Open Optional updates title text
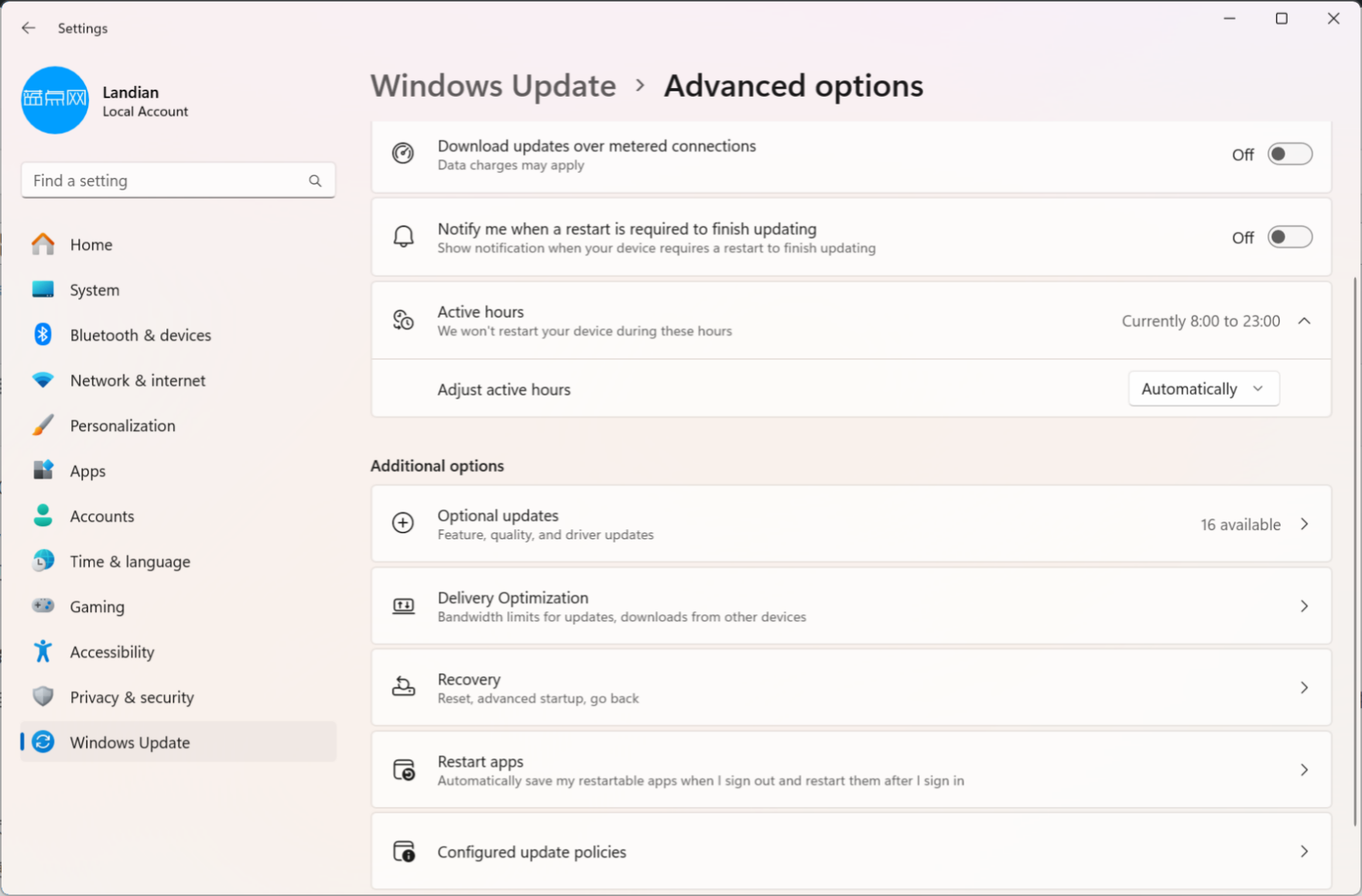The image size is (1362, 896). [498, 515]
